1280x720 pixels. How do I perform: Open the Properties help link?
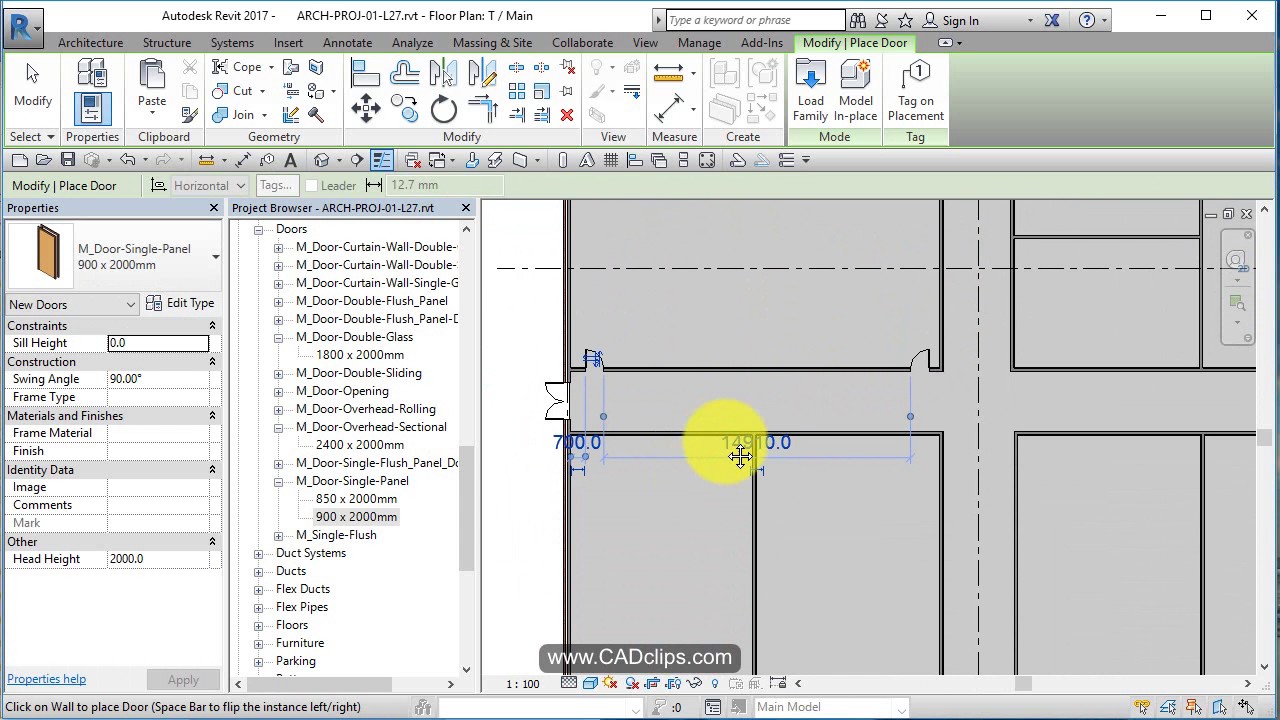click(x=46, y=679)
